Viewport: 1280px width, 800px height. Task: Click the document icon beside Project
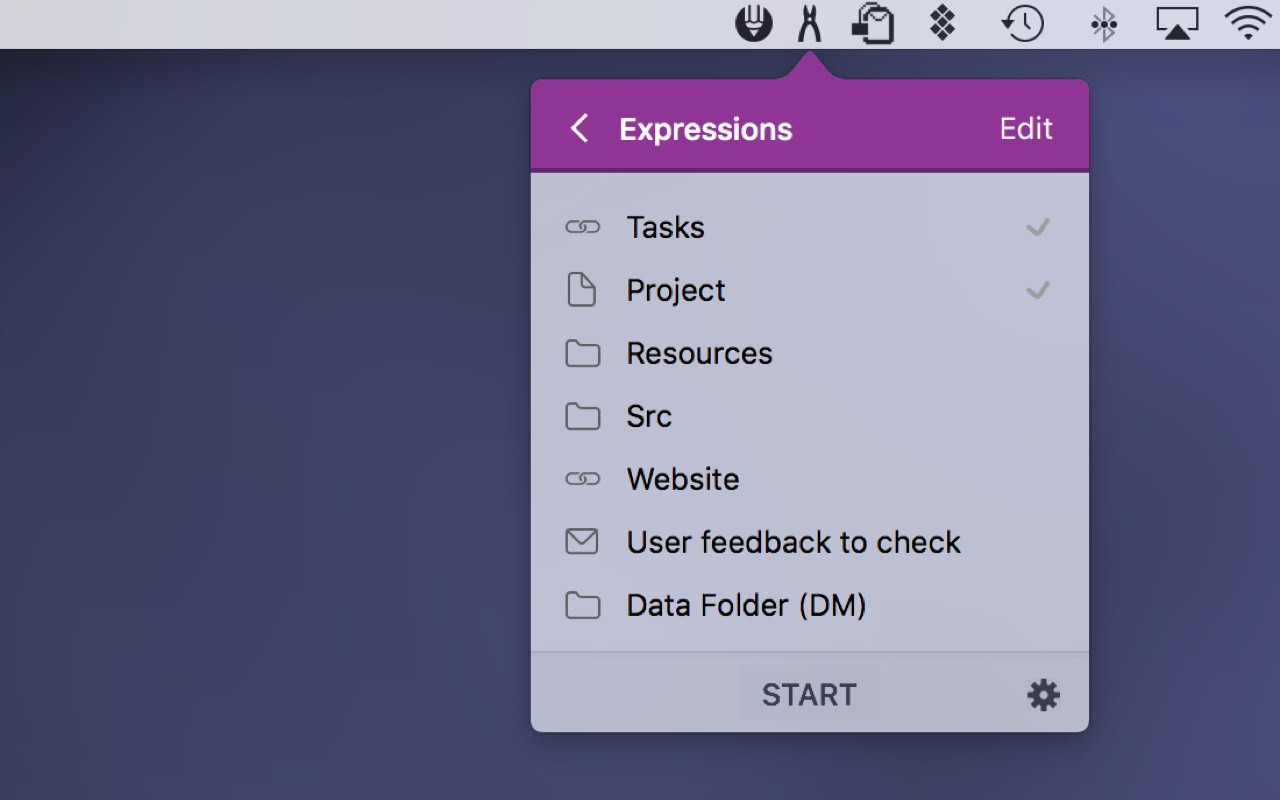pyautogui.click(x=581, y=290)
